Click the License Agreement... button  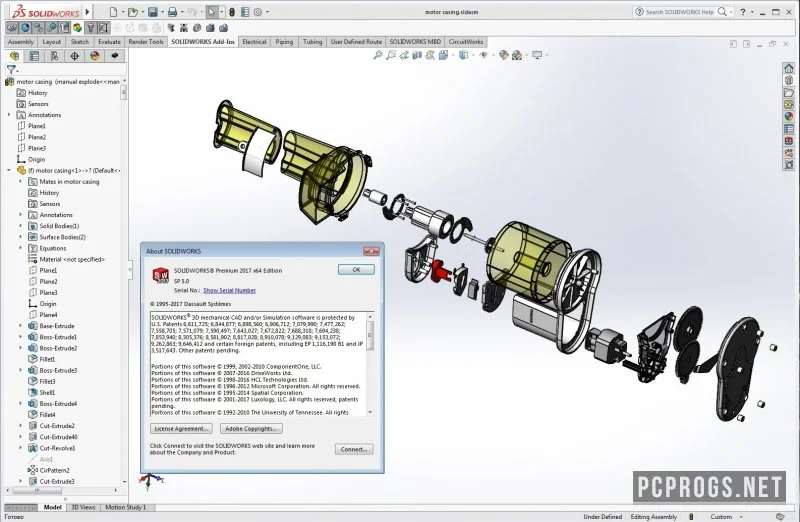(181, 429)
